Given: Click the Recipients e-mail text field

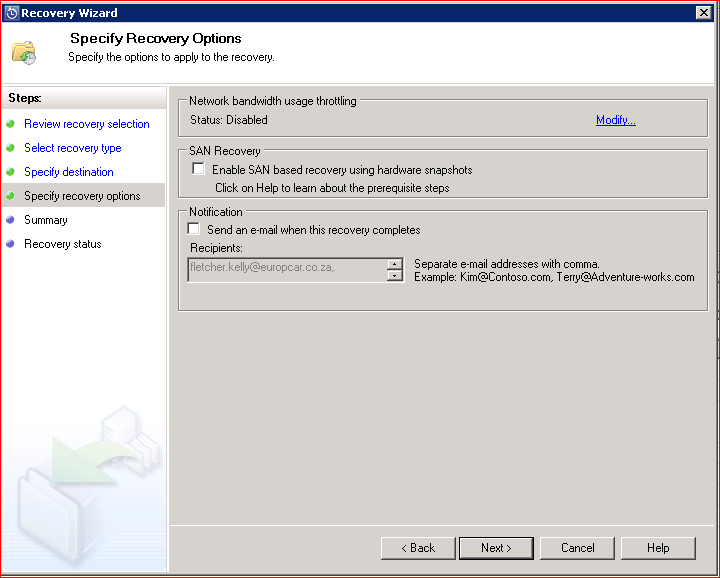Looking at the screenshot, I should coord(286,270).
